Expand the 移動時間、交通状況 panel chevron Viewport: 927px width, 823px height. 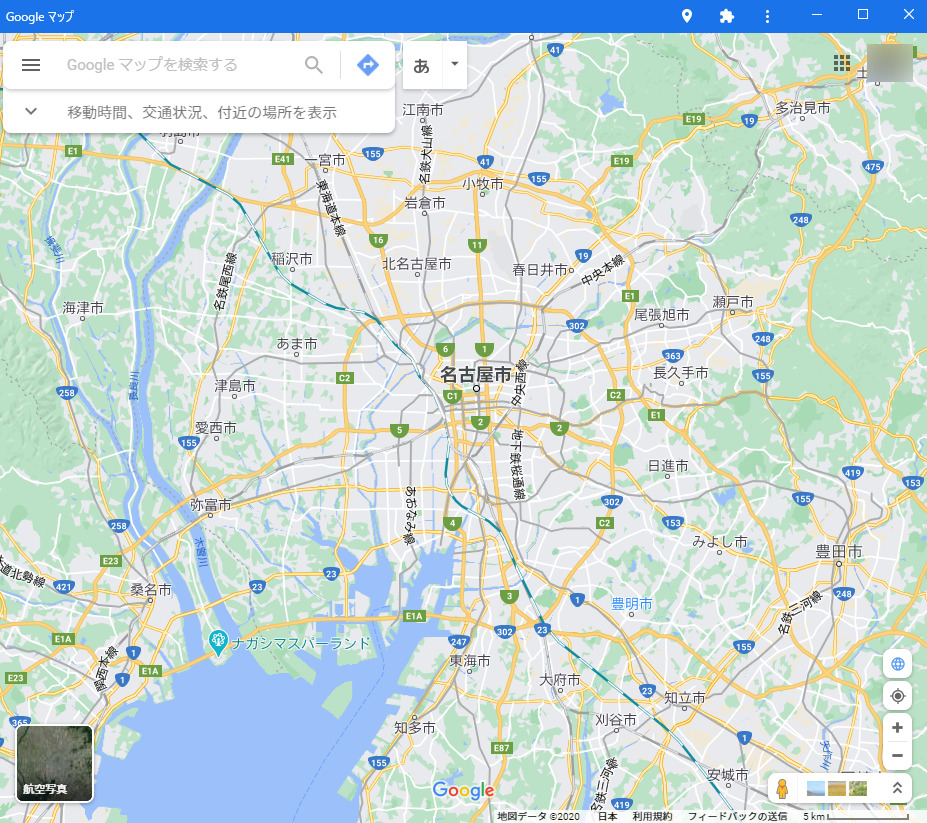(x=31, y=111)
